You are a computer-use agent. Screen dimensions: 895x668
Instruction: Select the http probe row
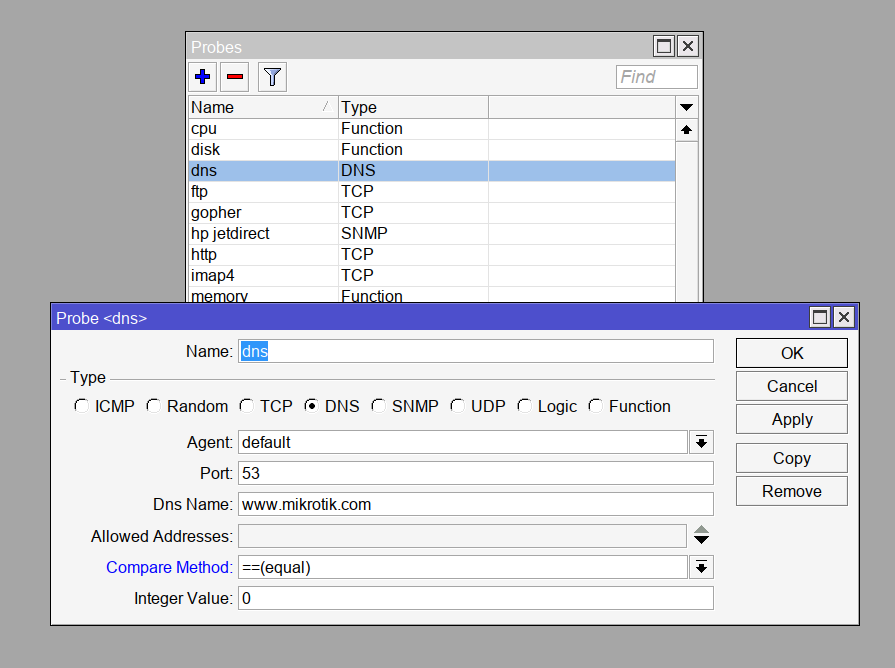tap(432, 255)
